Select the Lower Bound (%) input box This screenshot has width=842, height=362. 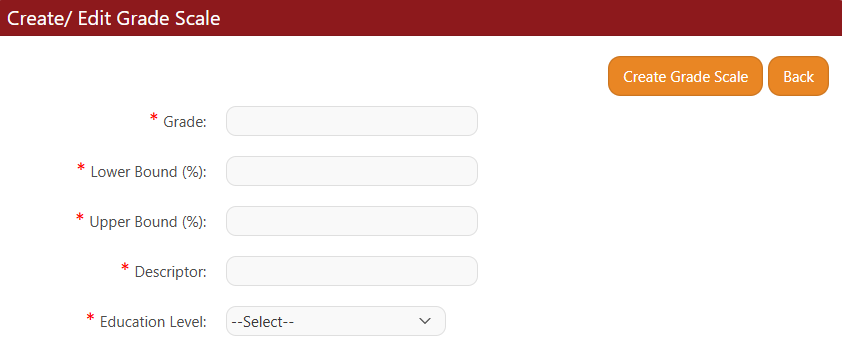point(352,171)
